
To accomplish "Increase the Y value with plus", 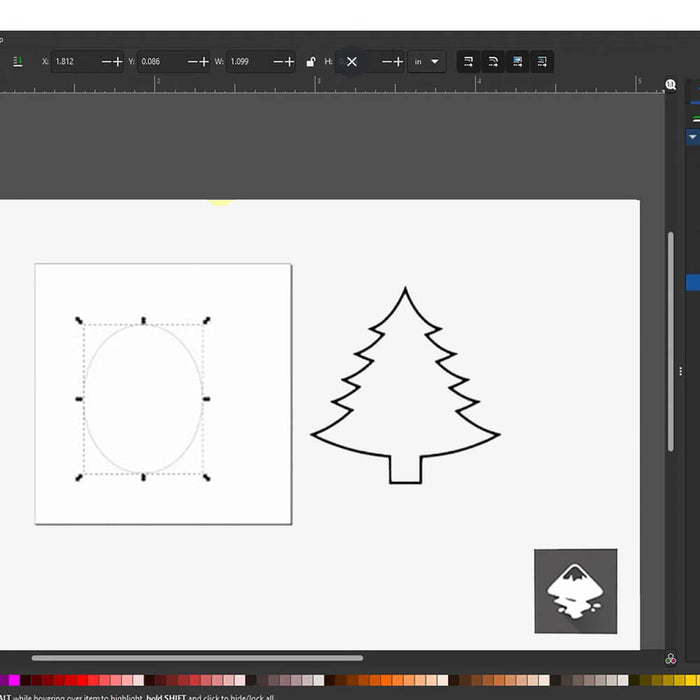I will click(204, 62).
